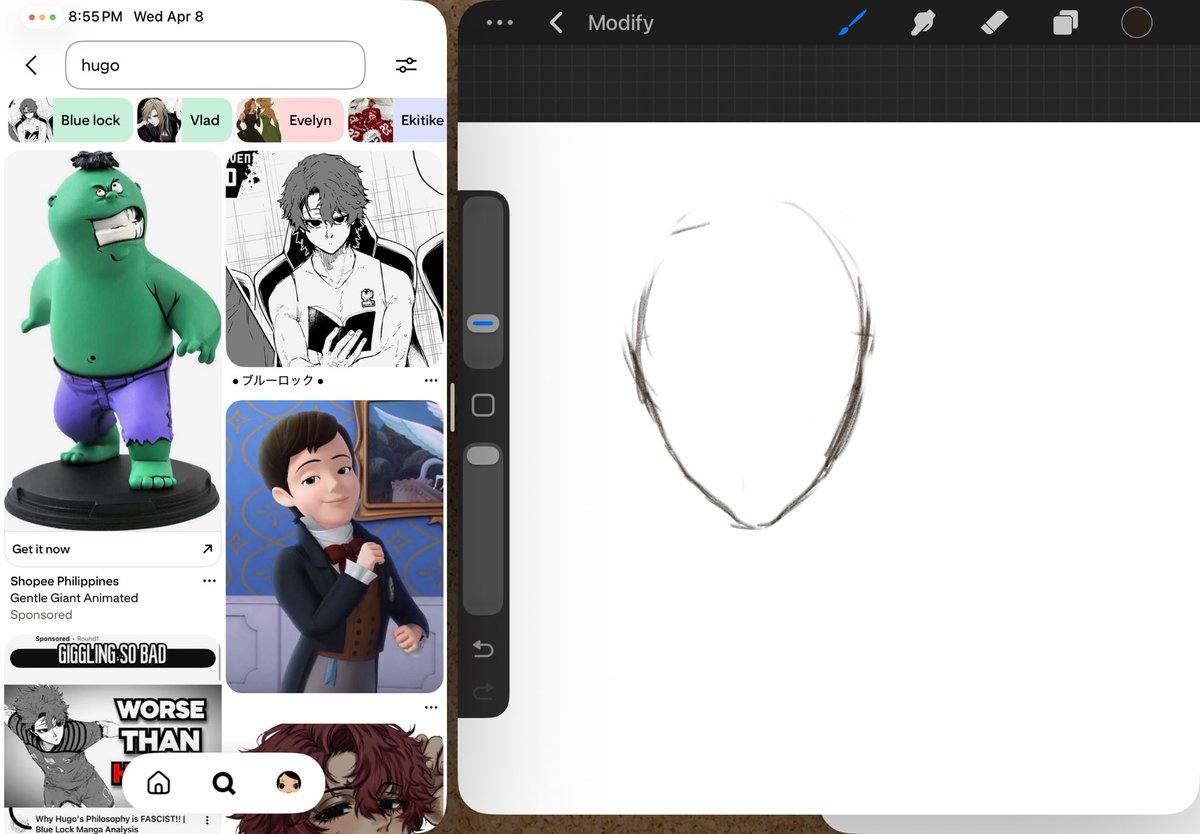Screen dimensions: 1200x834
Task: Click the Shopee Philippines advertiser name
Action: [64, 581]
